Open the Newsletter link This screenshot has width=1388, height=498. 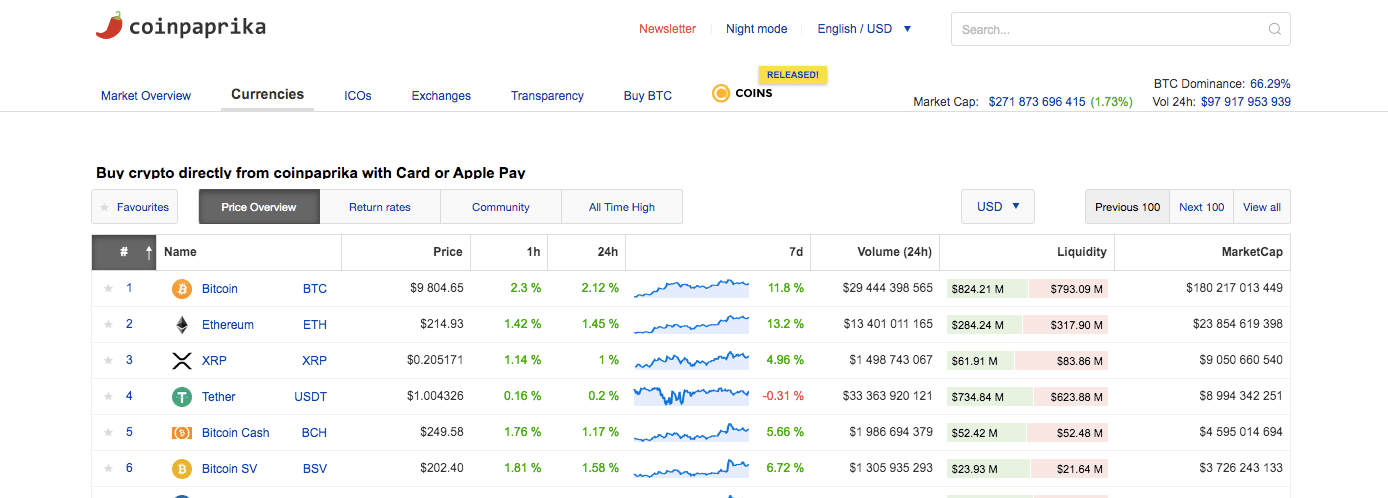point(667,29)
